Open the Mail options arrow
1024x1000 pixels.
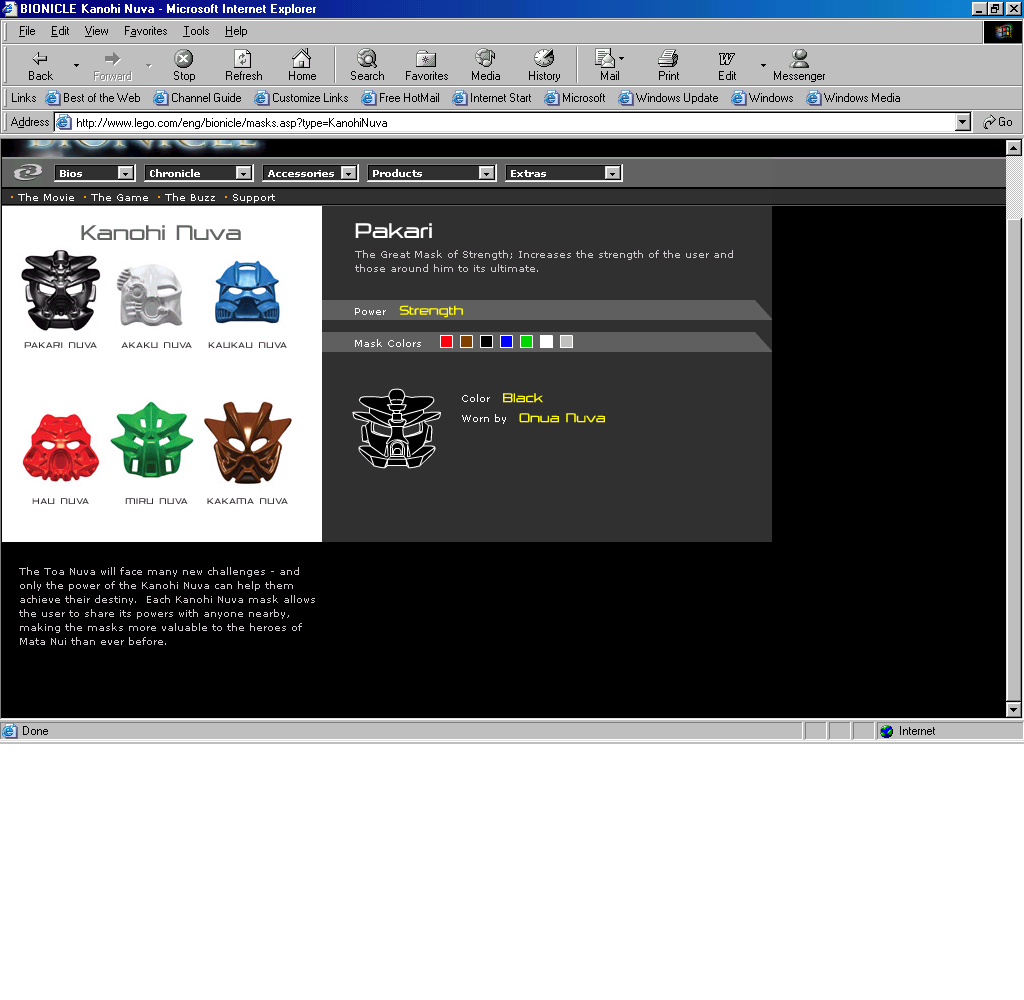[x=621, y=59]
